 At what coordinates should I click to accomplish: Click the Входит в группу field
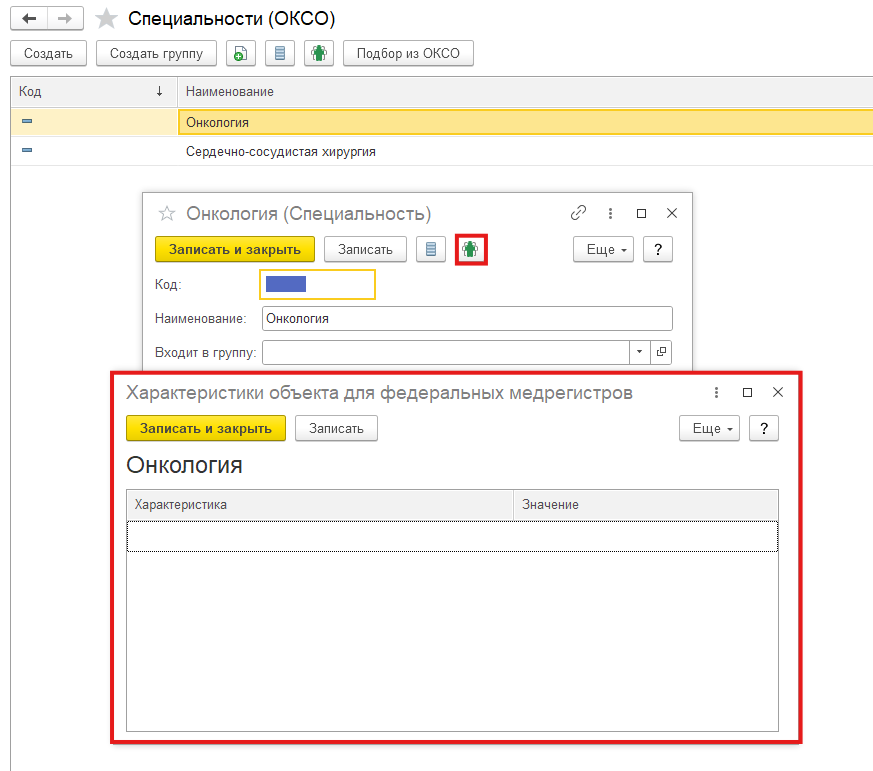click(x=446, y=352)
